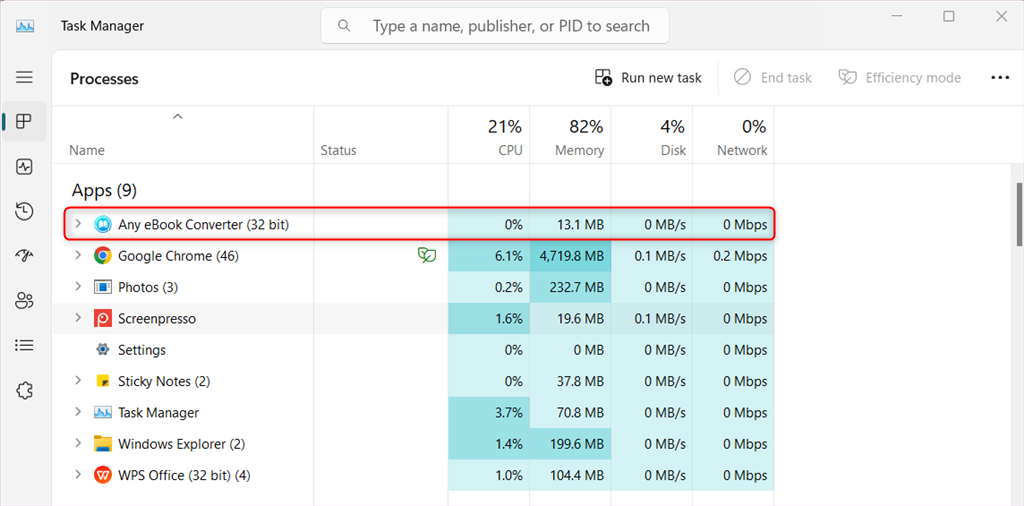The height and width of the screenshot is (506, 1024).
Task: Click the Sticky Notes app icon
Action: [103, 381]
